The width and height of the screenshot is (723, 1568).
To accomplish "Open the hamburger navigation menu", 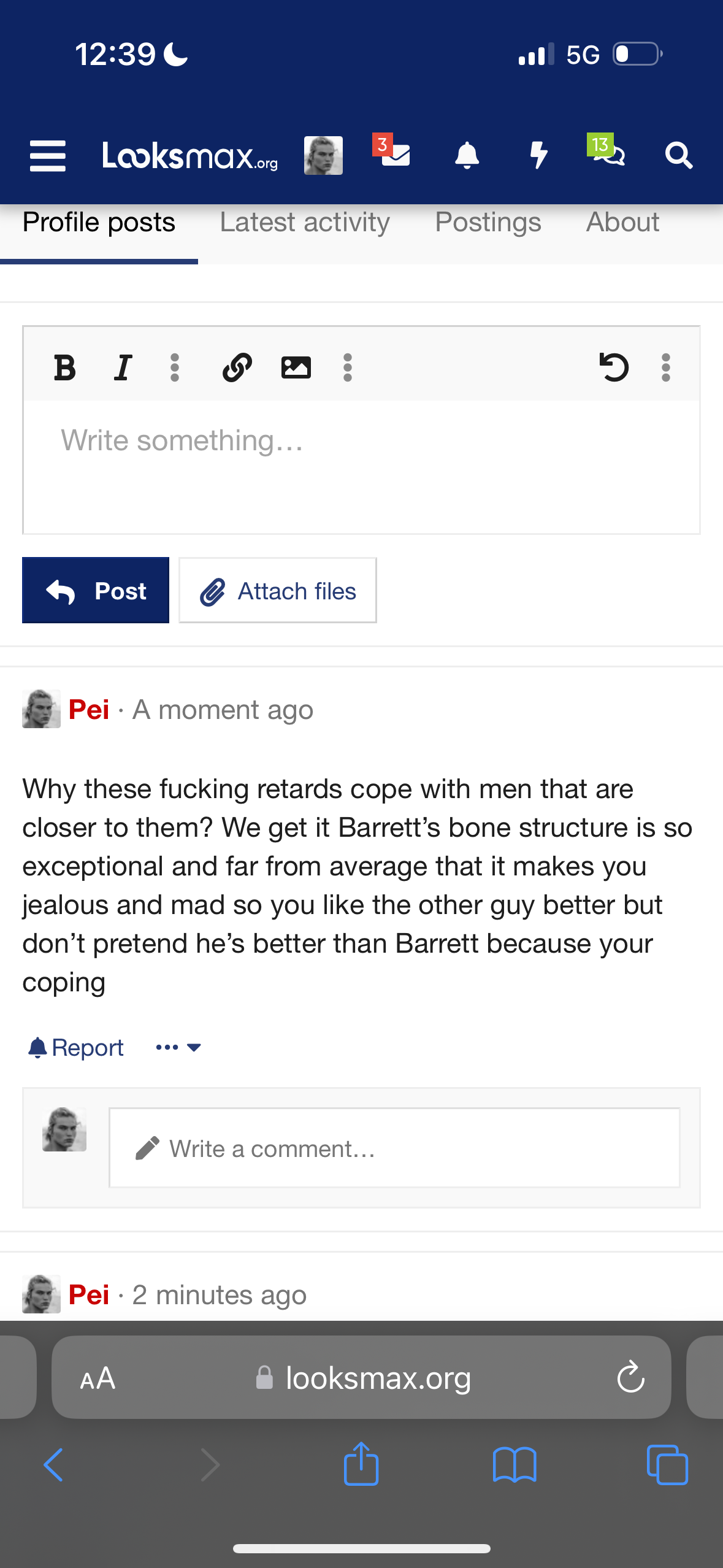I will (x=48, y=156).
